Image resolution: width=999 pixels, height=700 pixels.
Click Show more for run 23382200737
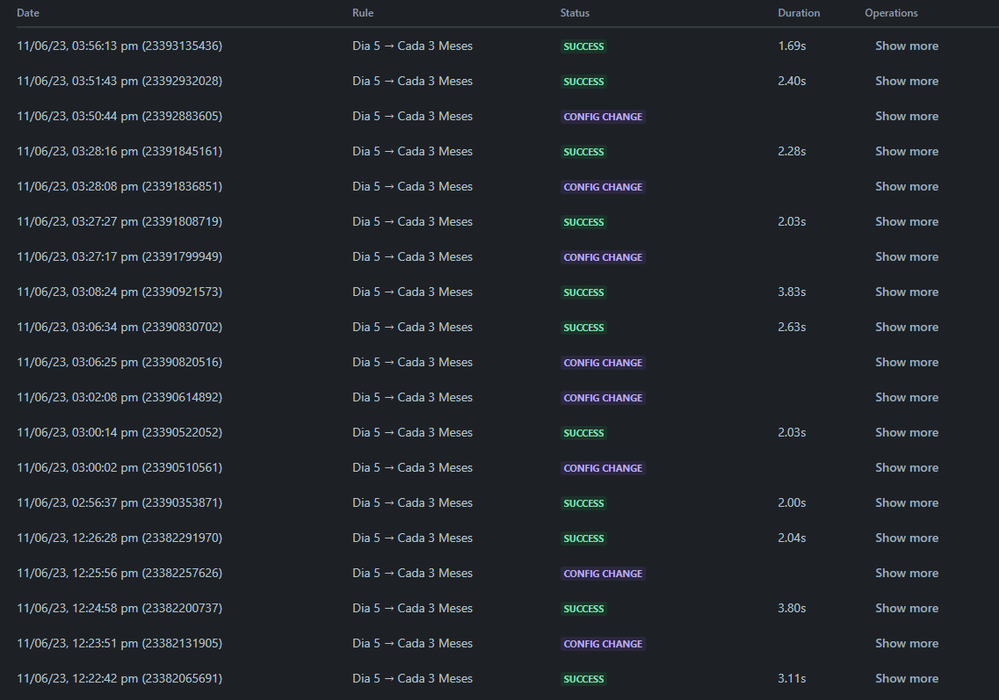pos(906,608)
